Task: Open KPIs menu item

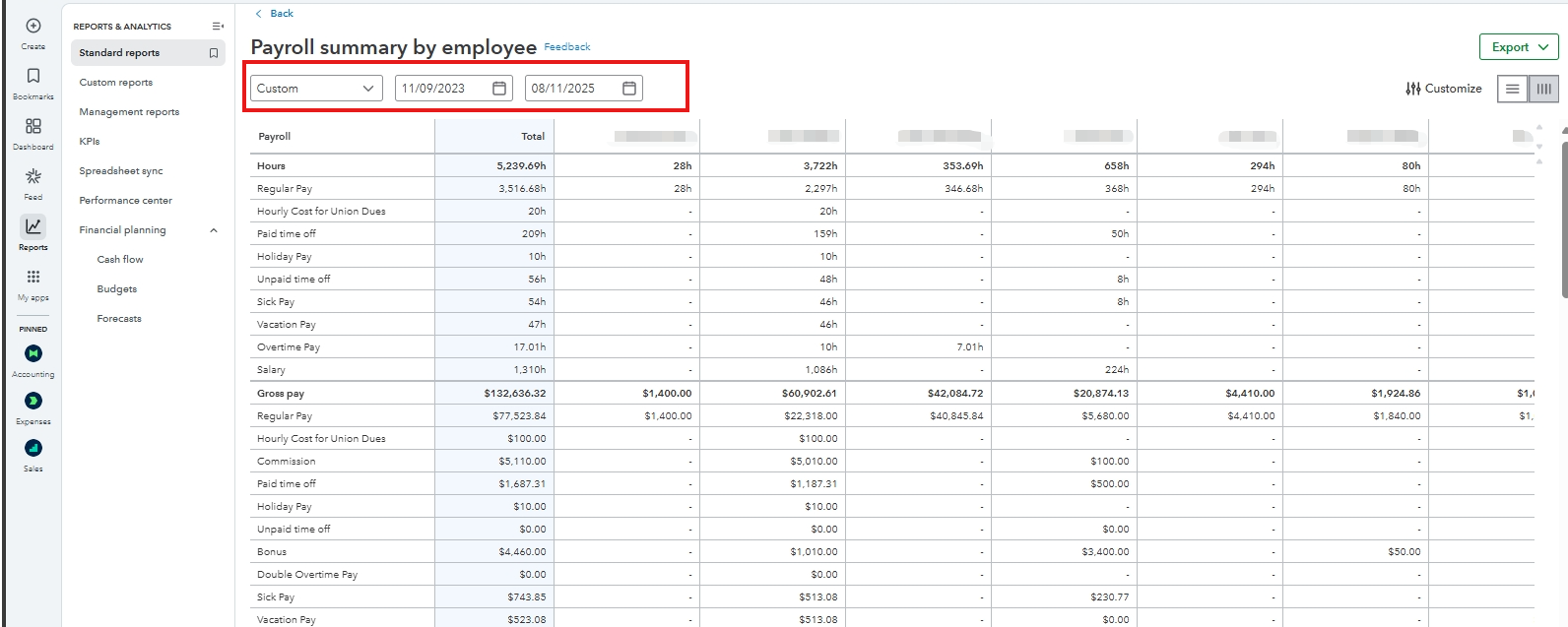Action: 90,142
